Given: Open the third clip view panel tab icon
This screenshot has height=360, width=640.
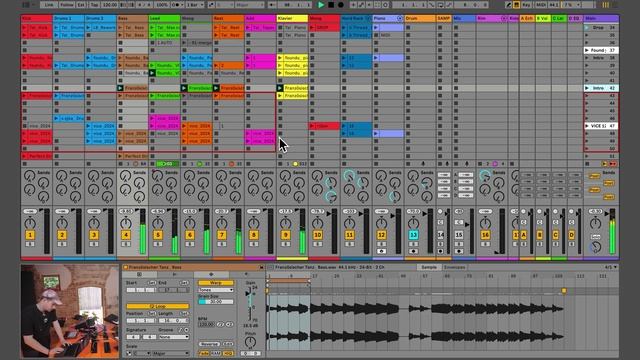Looking at the screenshot, I should point(211,275).
